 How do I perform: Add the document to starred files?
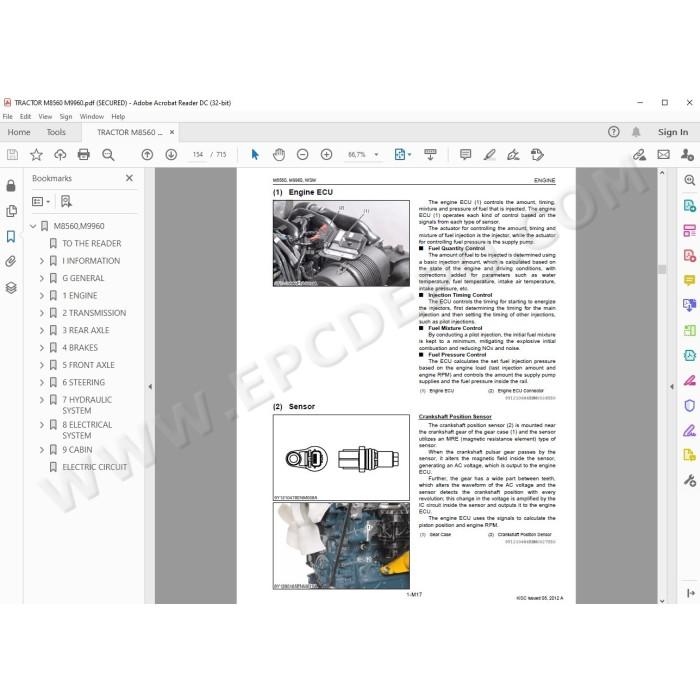tap(36, 154)
